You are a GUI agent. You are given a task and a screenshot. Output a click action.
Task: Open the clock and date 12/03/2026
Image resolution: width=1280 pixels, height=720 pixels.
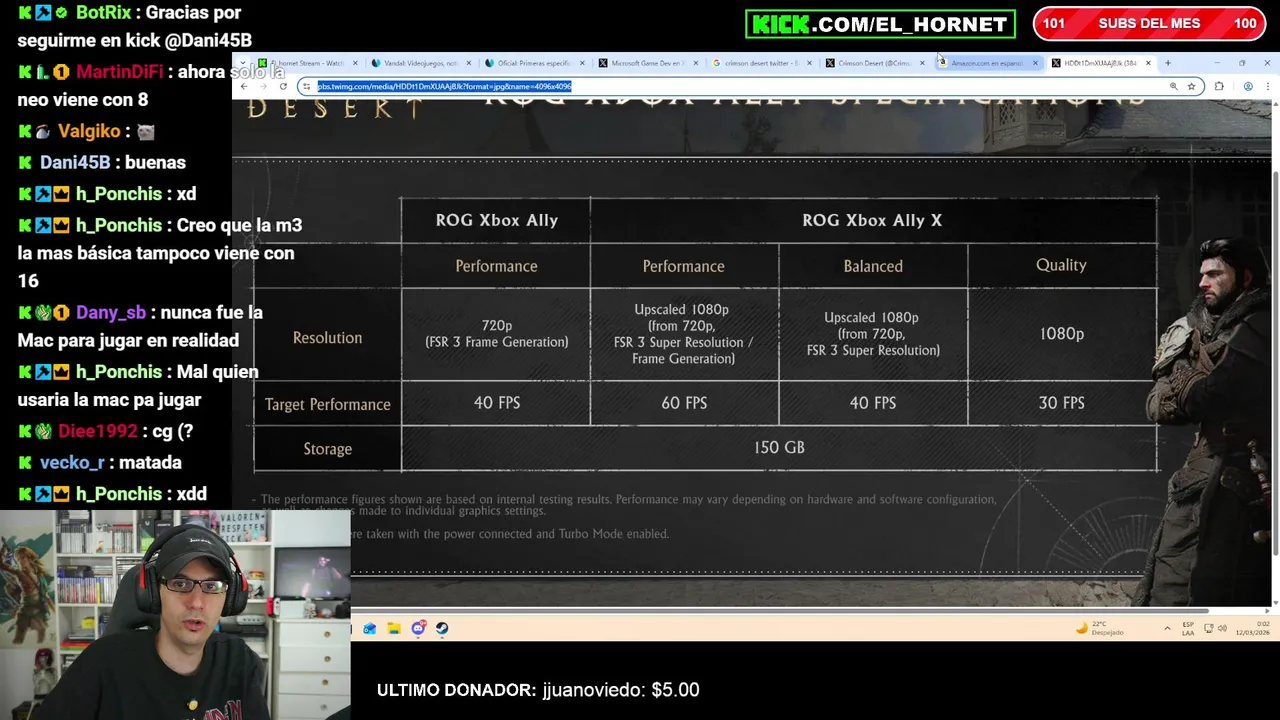click(x=1254, y=628)
